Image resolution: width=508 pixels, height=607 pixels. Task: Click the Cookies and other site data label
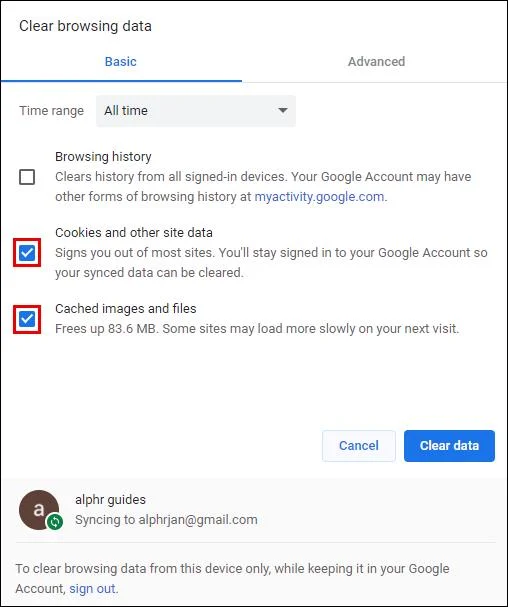pos(134,233)
